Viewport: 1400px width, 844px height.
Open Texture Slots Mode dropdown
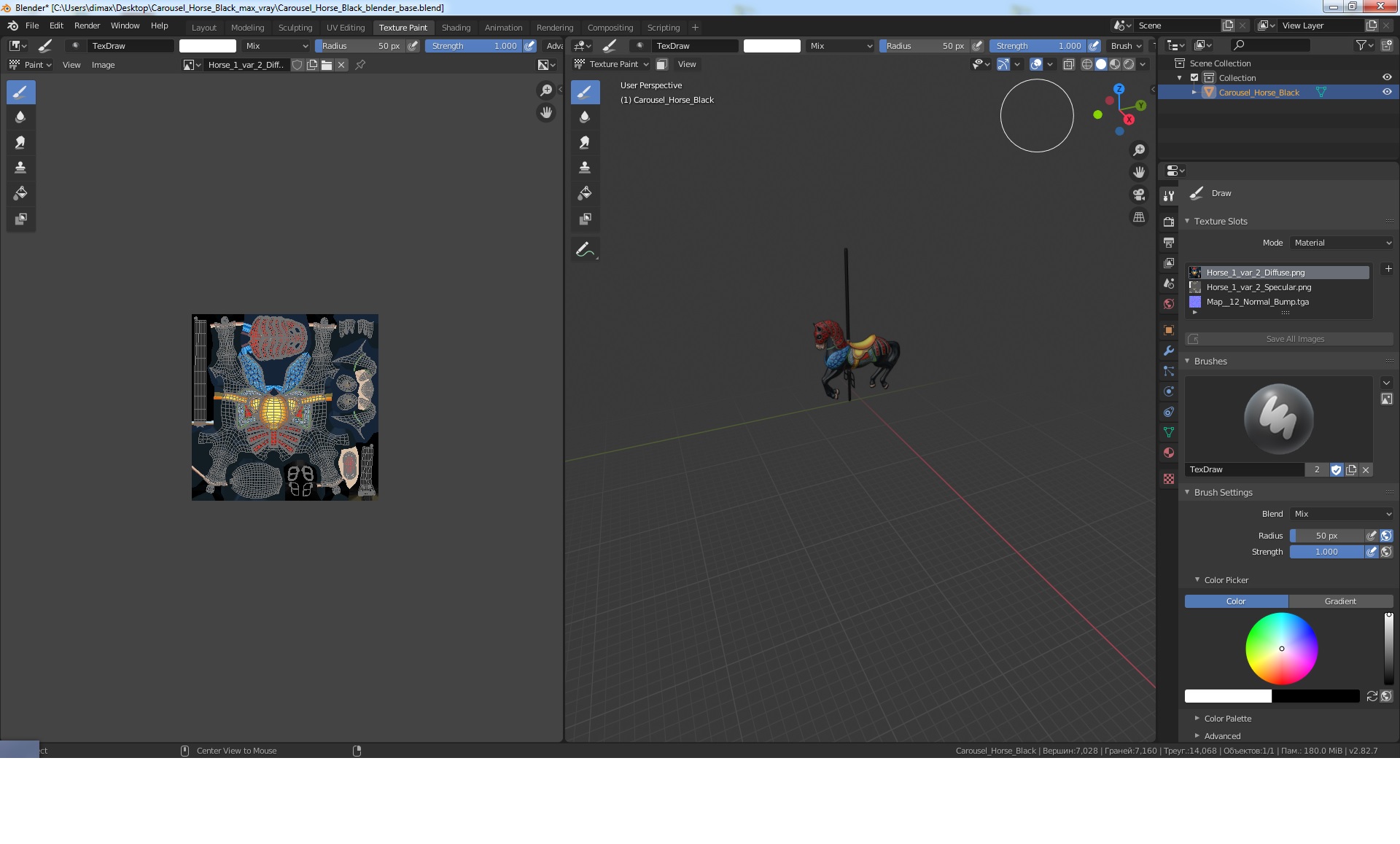point(1342,243)
